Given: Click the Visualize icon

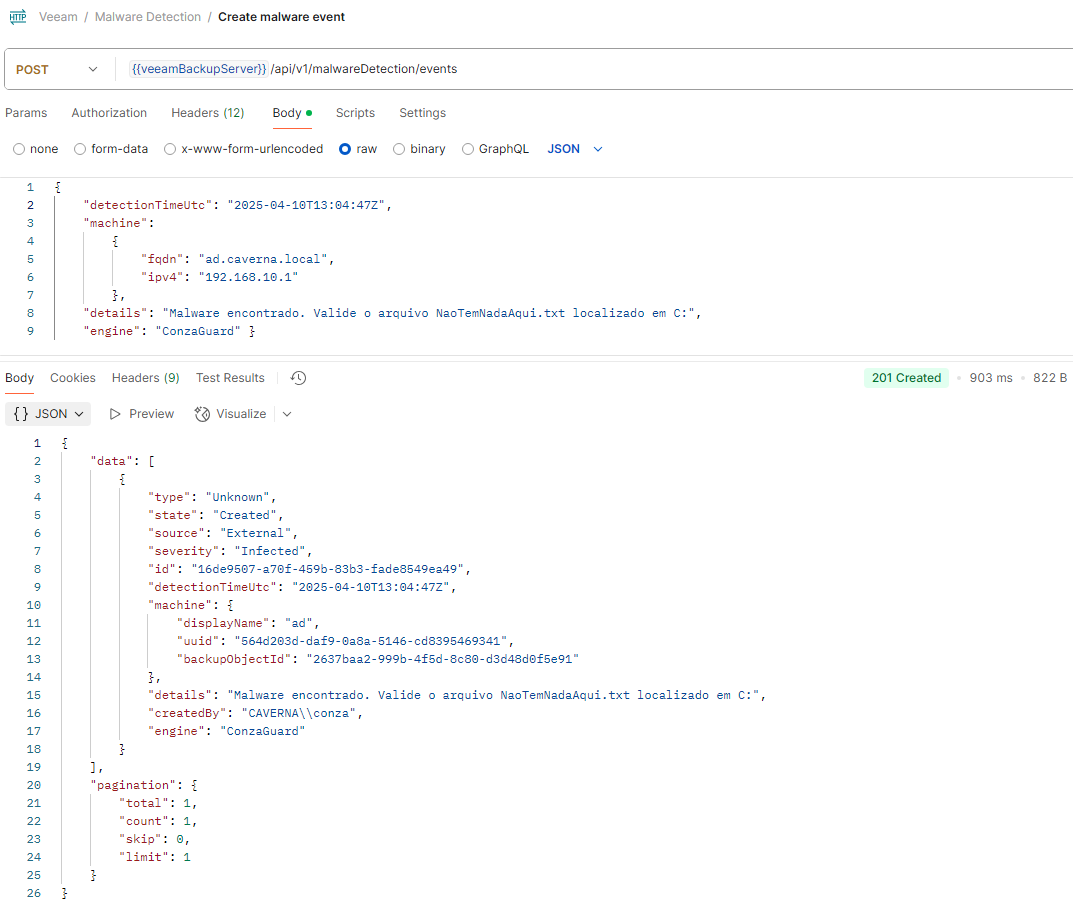Looking at the screenshot, I should coord(202,414).
